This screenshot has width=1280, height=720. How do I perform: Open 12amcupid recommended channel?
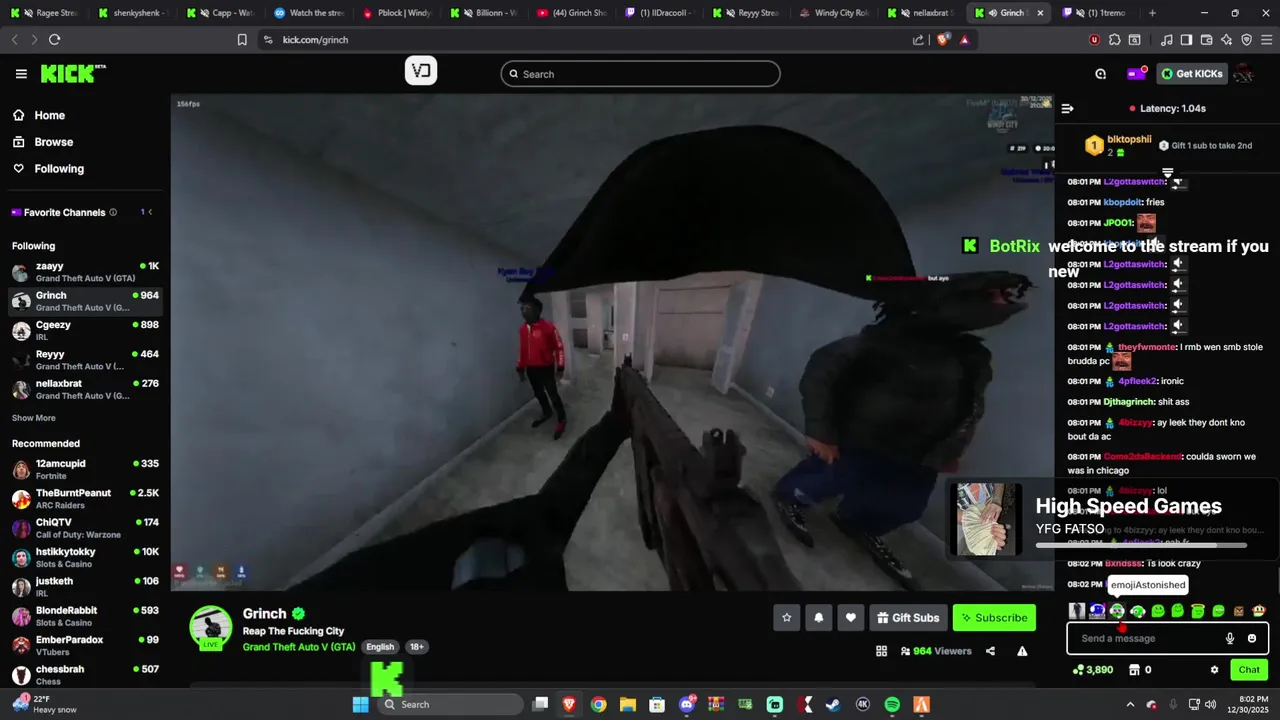coord(85,470)
